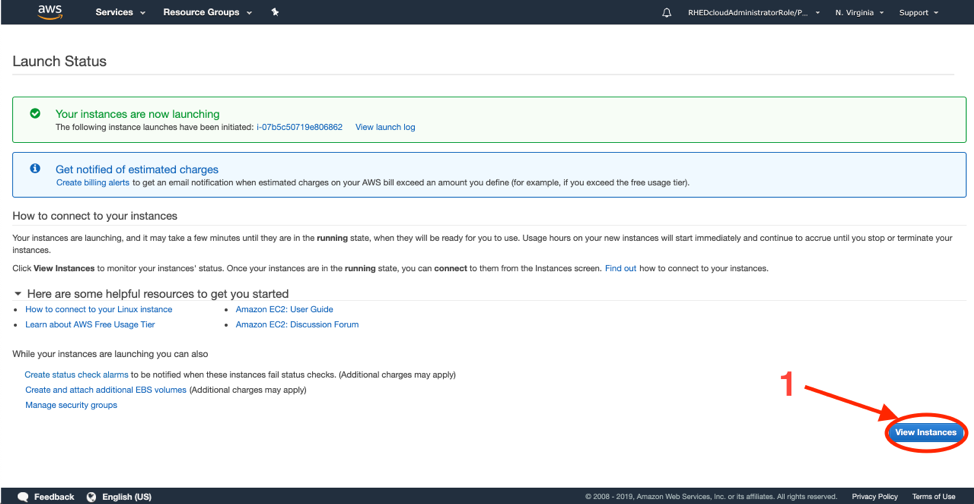Open the RHEDcloudAdministratorRole account menu
This screenshot has width=974, height=504.
(x=754, y=13)
